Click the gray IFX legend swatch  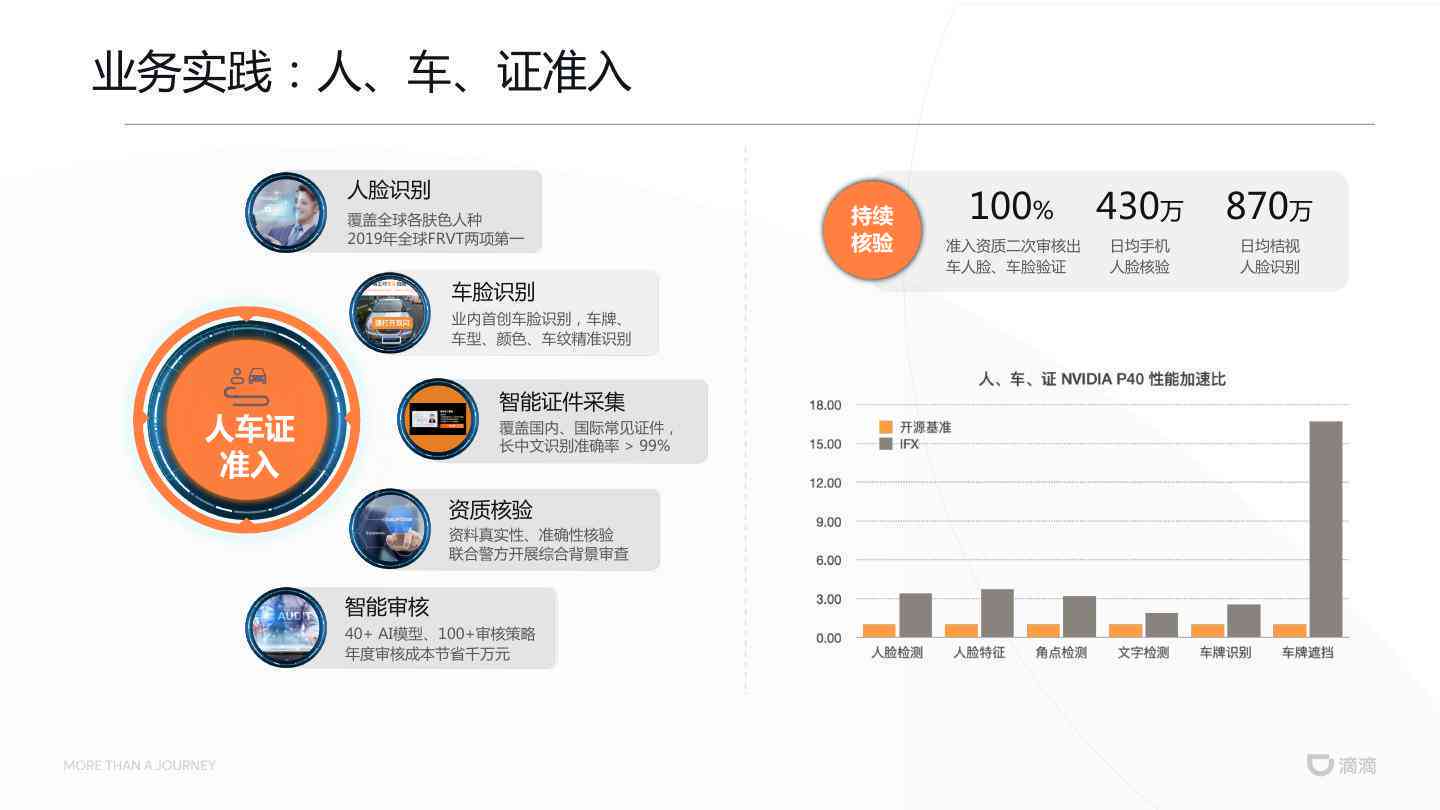[x=885, y=443]
